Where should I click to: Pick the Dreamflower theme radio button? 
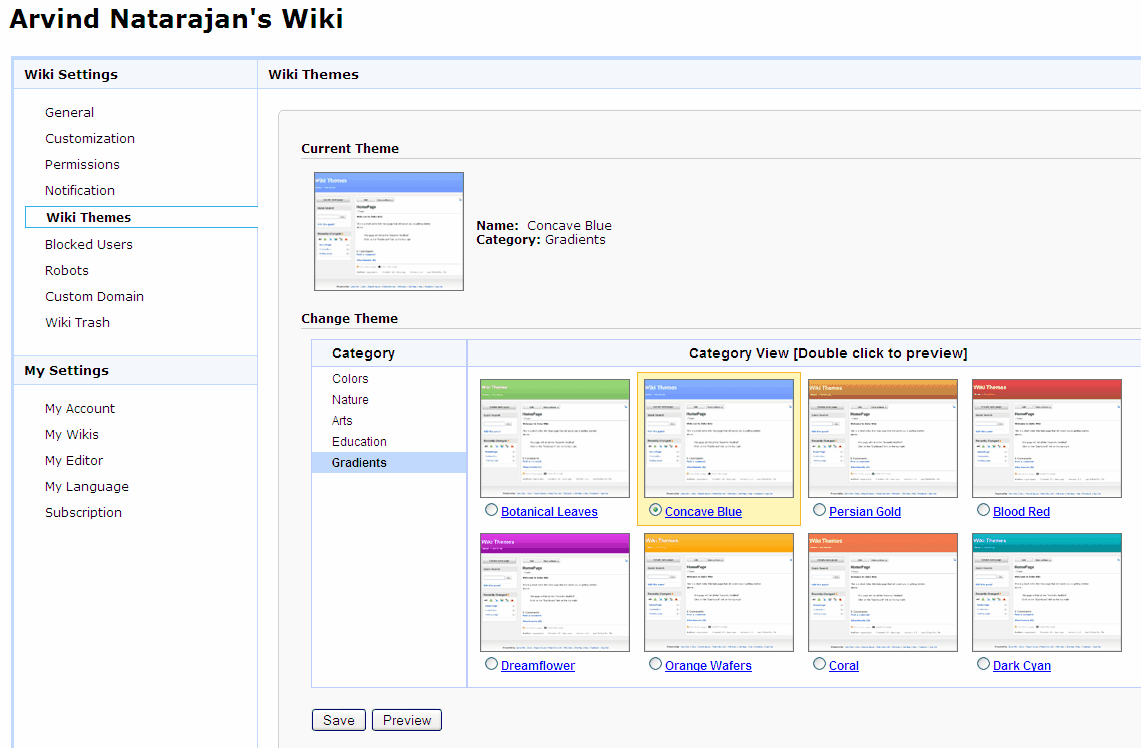[x=491, y=664]
